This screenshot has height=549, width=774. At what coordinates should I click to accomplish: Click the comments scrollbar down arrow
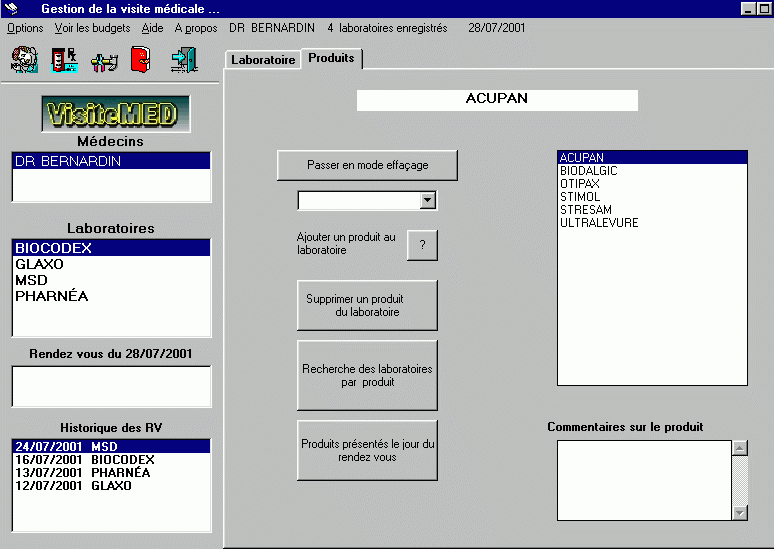point(739,512)
